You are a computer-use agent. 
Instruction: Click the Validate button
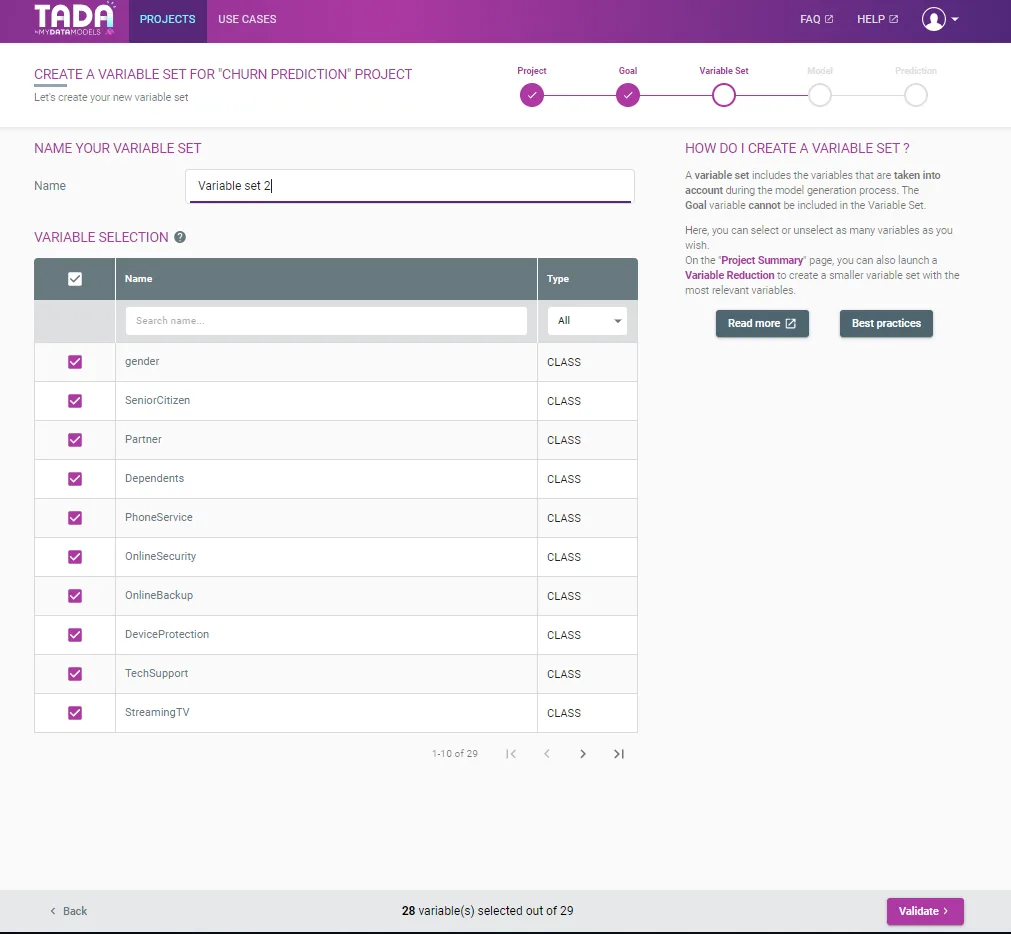pos(925,911)
